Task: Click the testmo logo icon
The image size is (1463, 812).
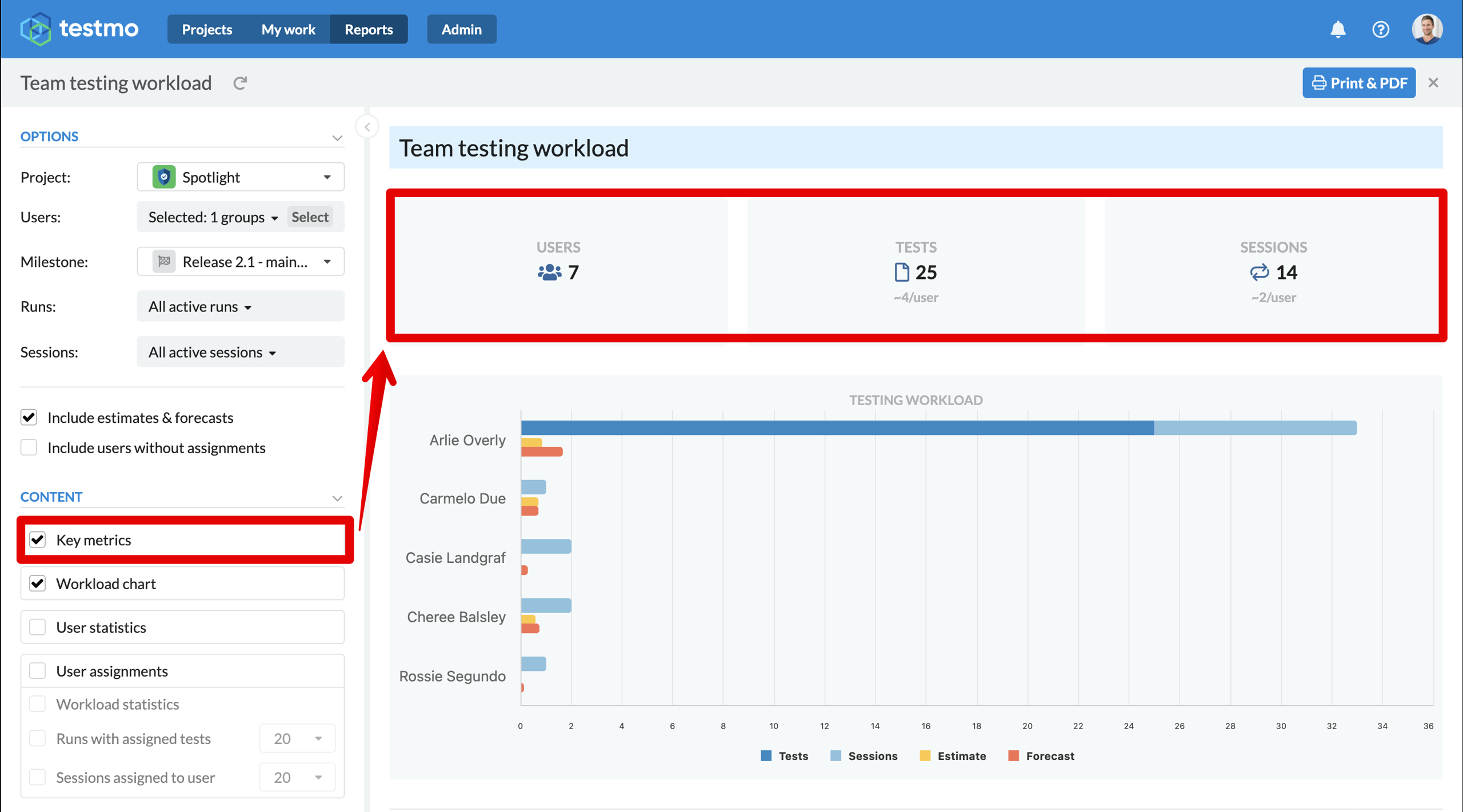Action: click(x=35, y=29)
